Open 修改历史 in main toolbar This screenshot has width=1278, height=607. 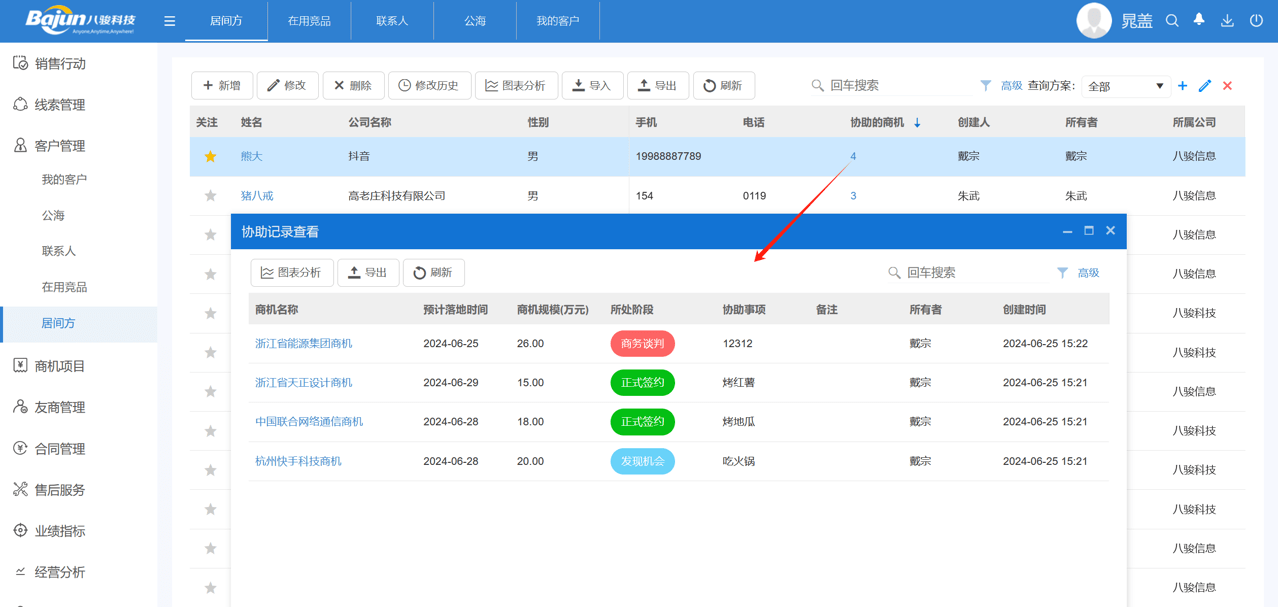tap(429, 86)
